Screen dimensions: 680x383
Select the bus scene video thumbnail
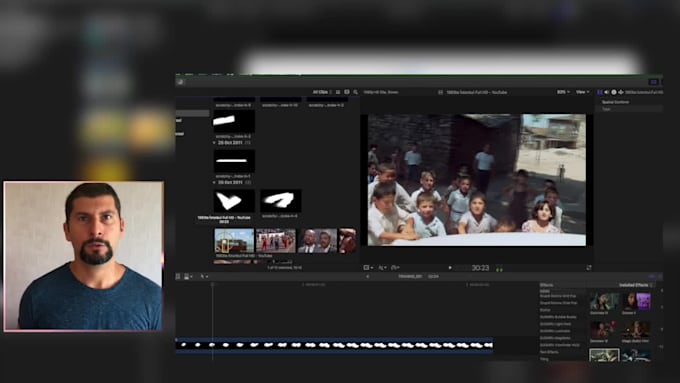(x=234, y=241)
